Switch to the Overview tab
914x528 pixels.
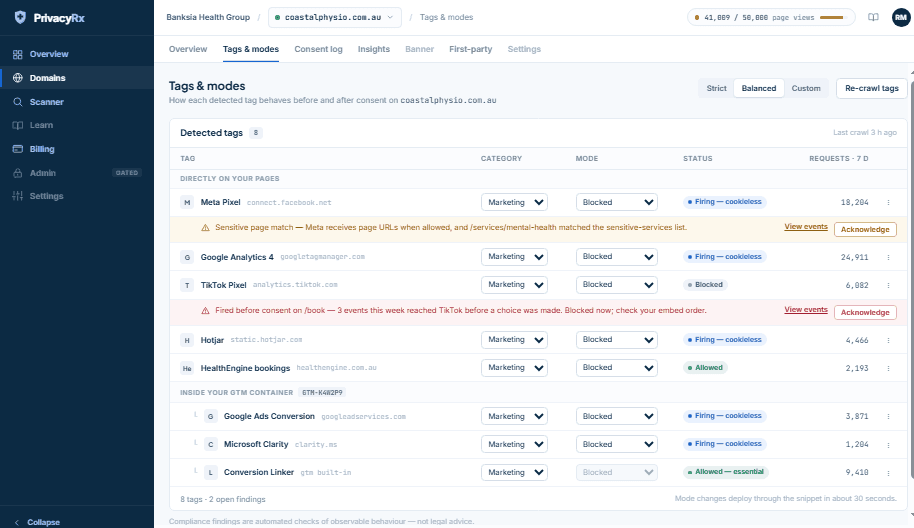(x=188, y=50)
